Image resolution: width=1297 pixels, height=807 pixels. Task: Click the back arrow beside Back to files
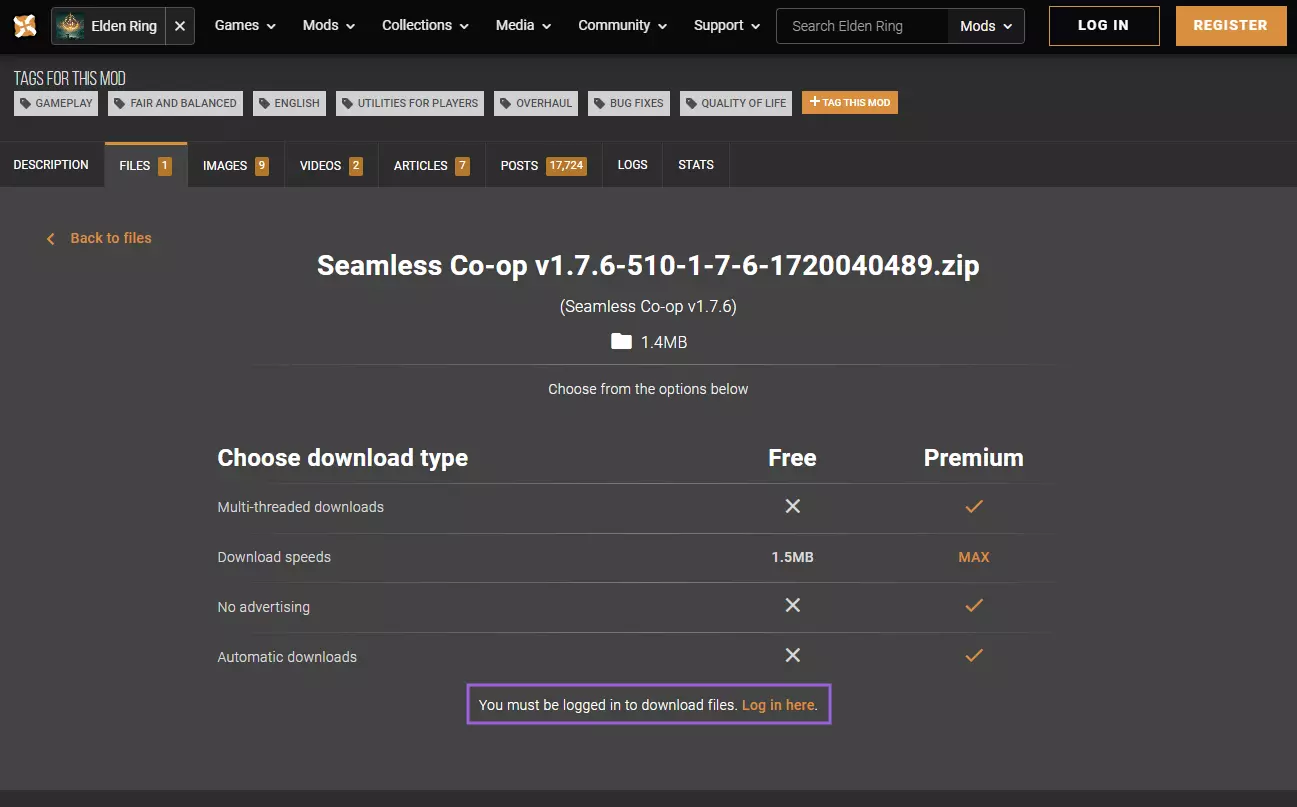click(x=51, y=239)
